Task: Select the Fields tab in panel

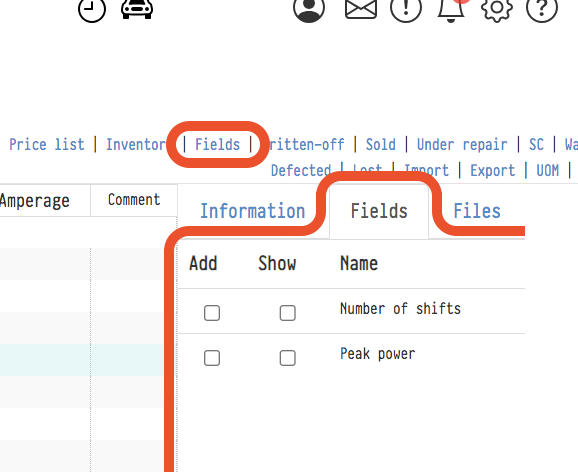Action: coord(379,211)
